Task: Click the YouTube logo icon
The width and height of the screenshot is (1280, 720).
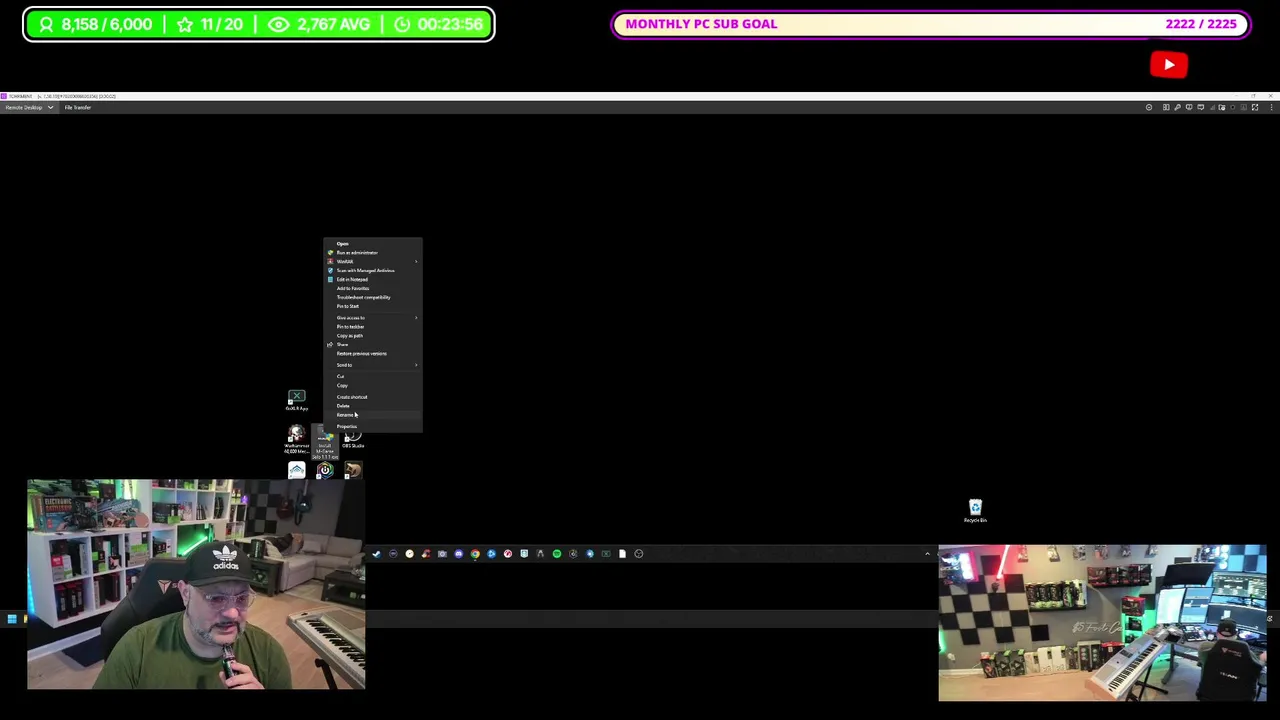Action: point(1169,65)
